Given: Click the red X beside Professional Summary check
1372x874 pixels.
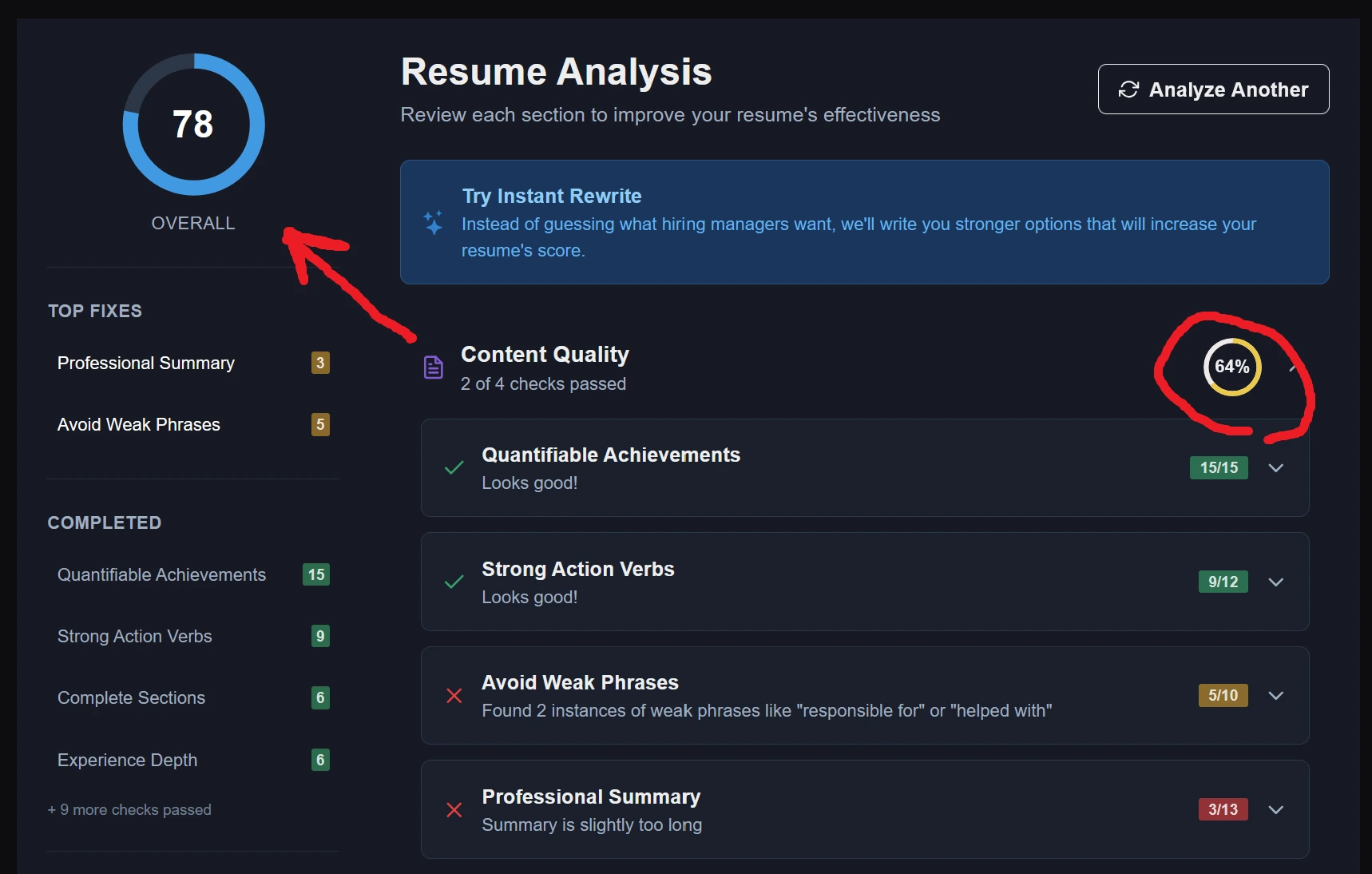Looking at the screenshot, I should pyautogui.click(x=454, y=810).
